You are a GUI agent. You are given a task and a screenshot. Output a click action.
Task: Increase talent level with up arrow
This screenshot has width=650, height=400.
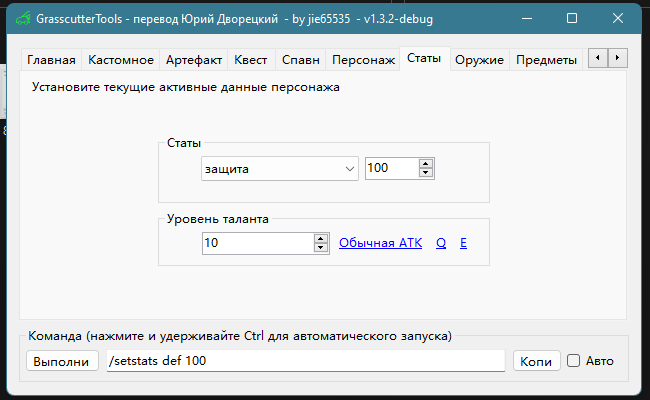coord(321,238)
